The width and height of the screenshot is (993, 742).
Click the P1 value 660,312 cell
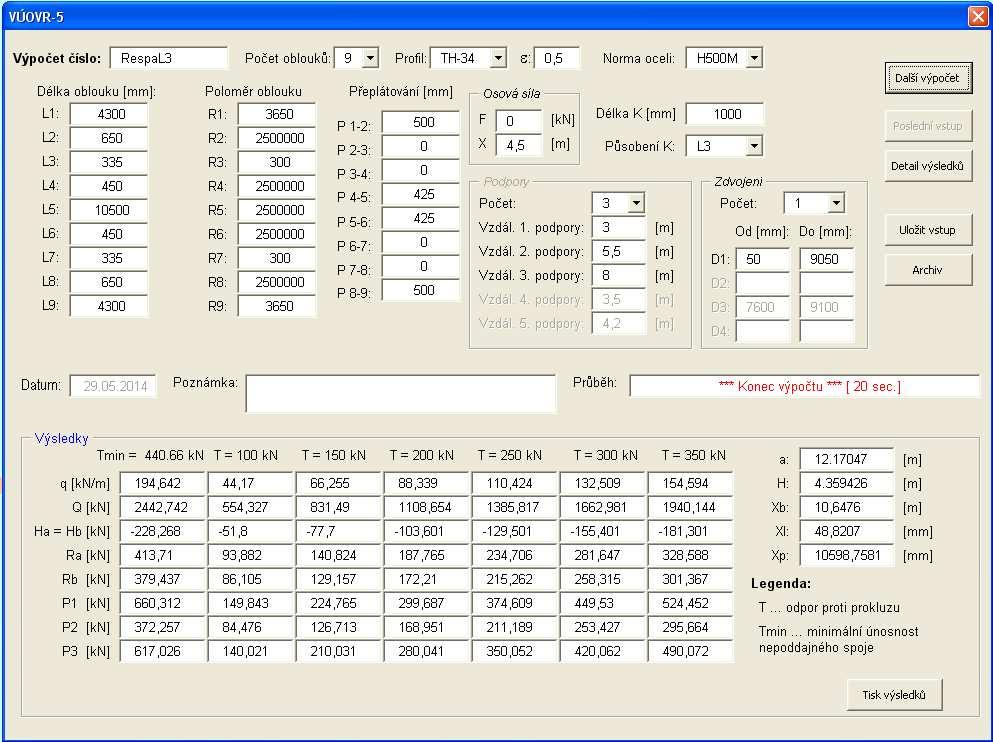pos(163,604)
